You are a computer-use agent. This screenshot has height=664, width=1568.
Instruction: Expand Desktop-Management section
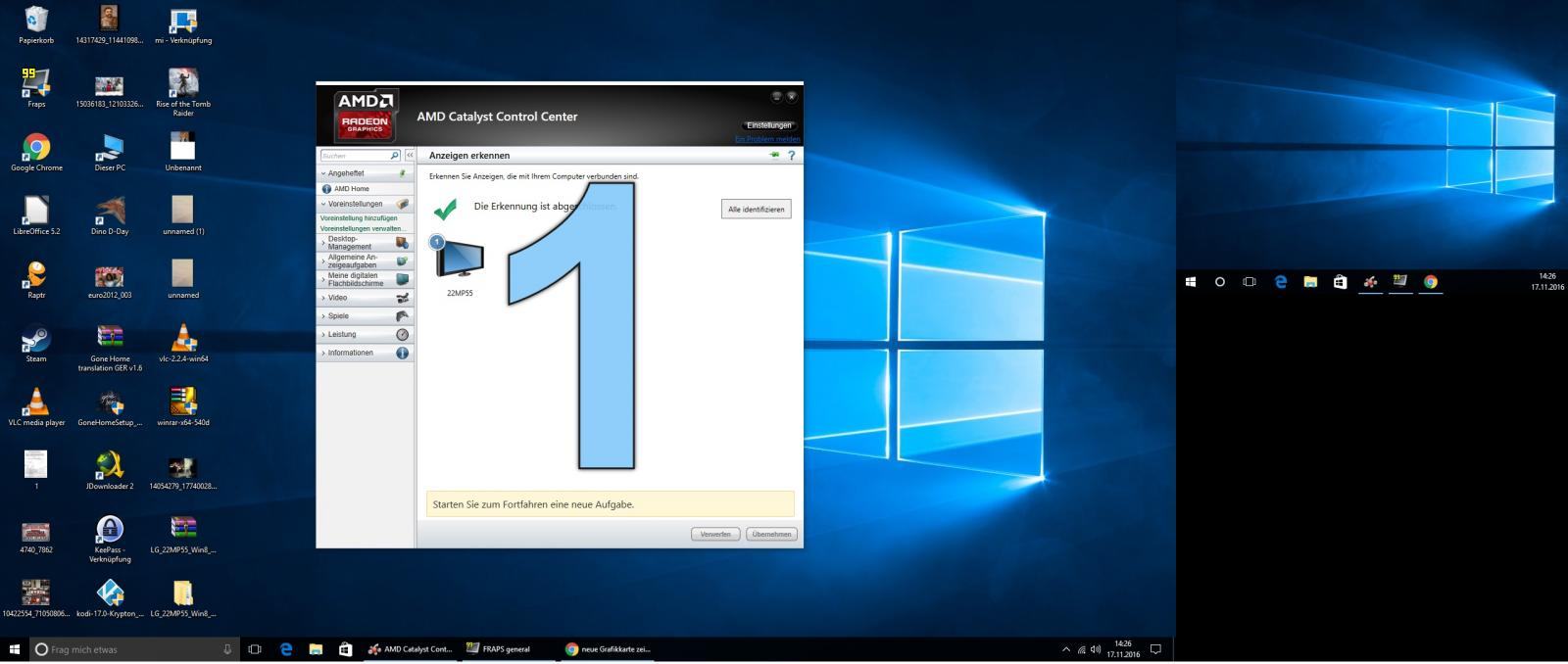[x=365, y=243]
